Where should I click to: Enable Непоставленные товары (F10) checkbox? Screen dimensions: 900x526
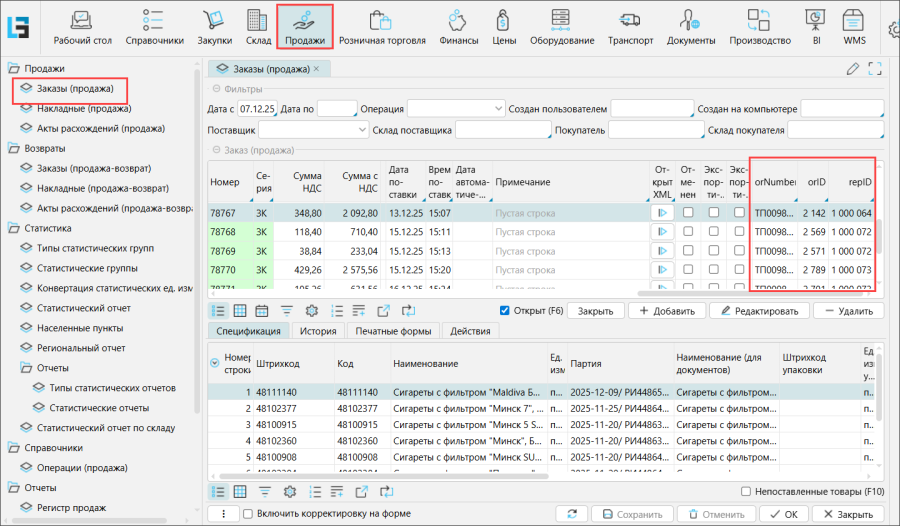(746, 491)
